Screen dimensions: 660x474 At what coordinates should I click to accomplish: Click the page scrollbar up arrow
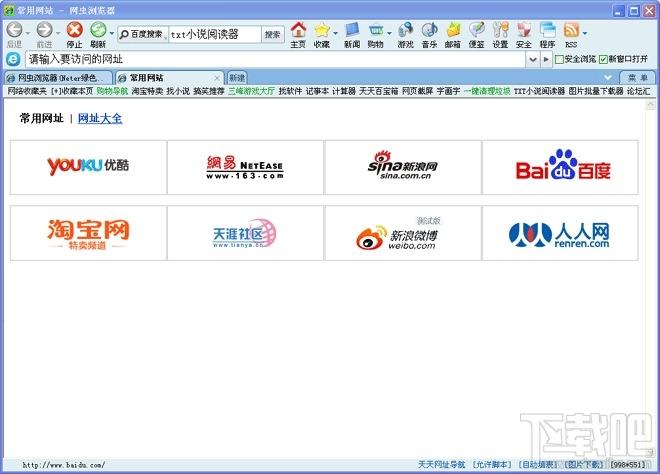tap(651, 104)
